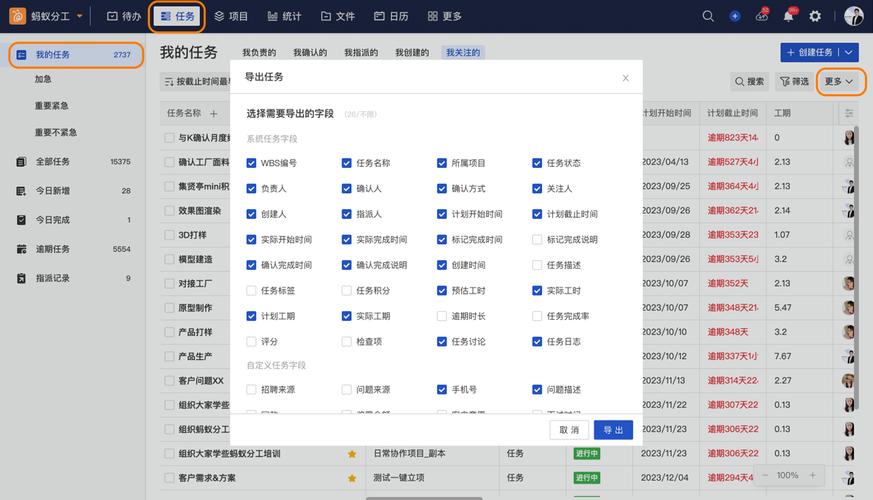Image resolution: width=873 pixels, height=500 pixels.
Task: Check the 任务描述 checkbox
Action: pos(537,265)
